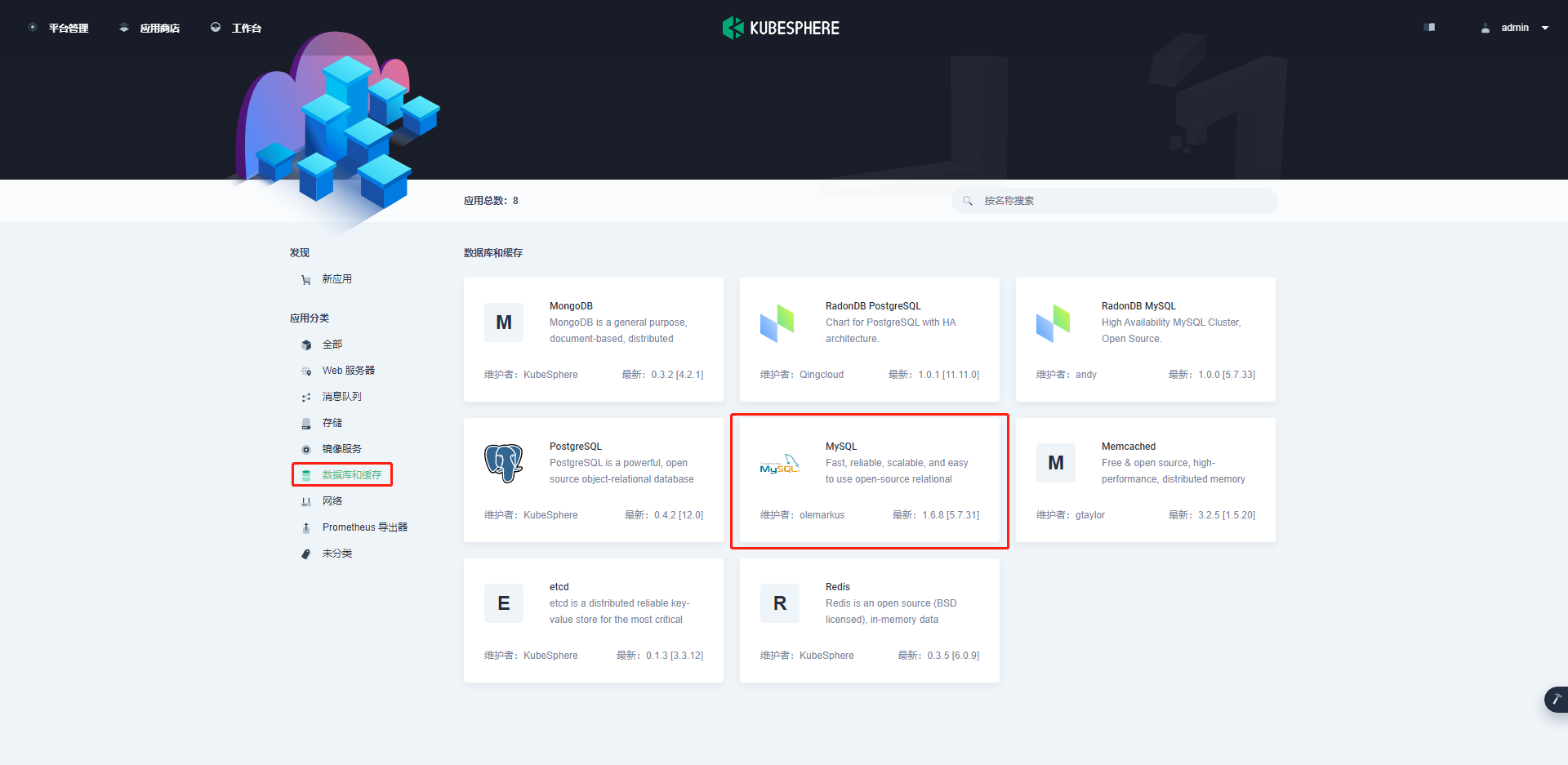Select the 未分类 category
This screenshot has height=765, width=1568.
(x=336, y=554)
